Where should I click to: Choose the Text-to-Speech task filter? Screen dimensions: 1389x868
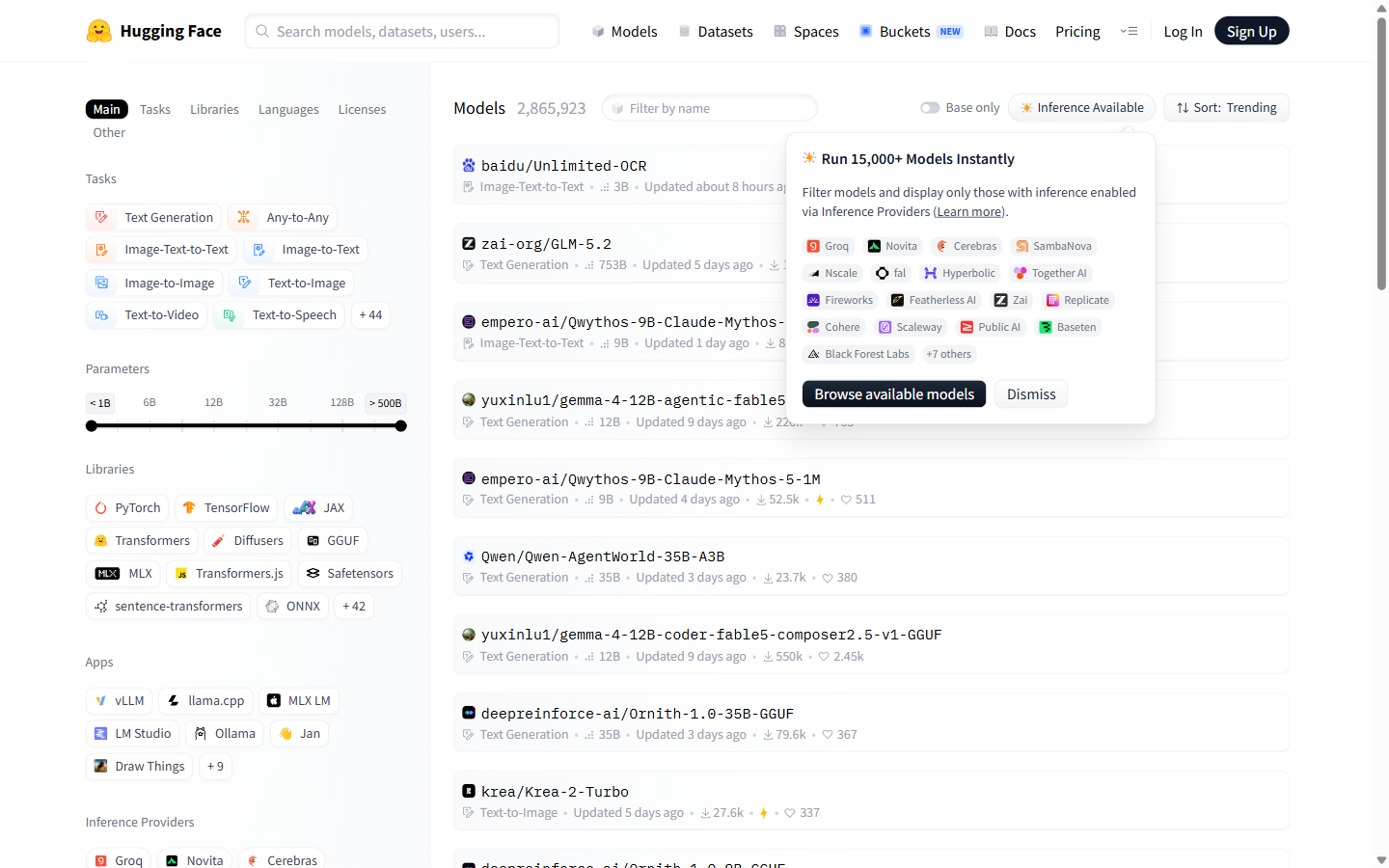coord(280,315)
